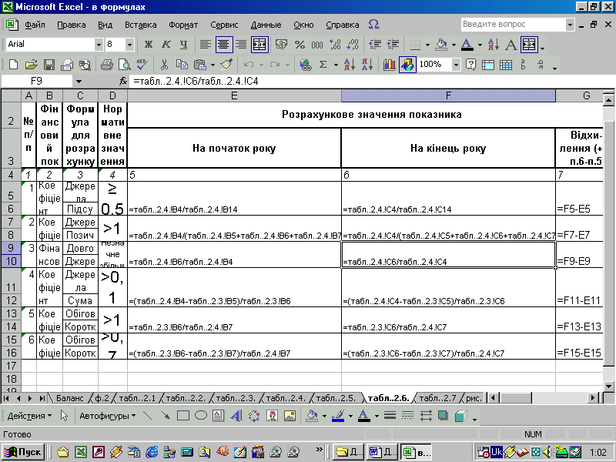Toggle bold formatting button

click(148, 44)
